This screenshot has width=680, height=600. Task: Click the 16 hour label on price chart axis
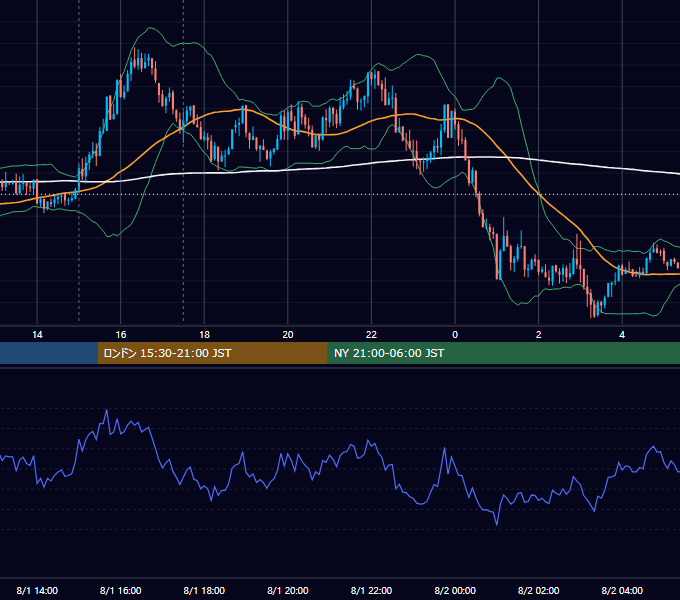coord(121,335)
